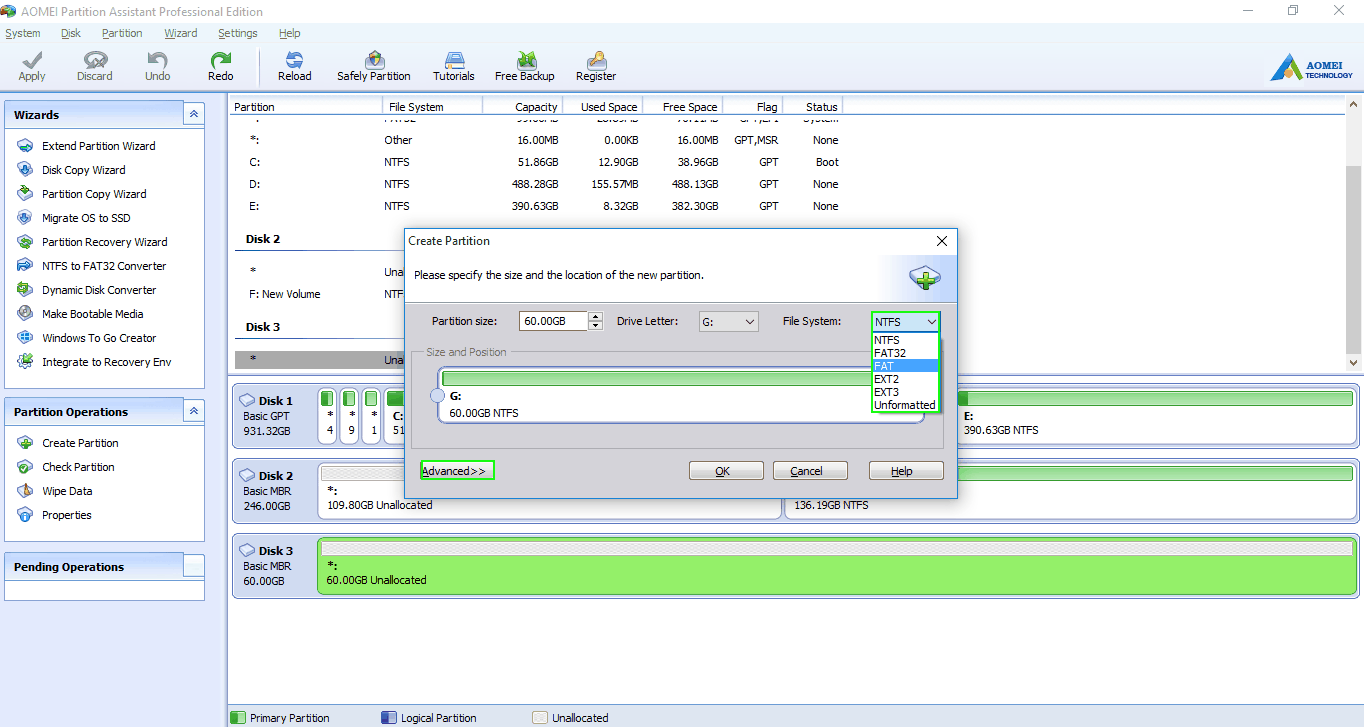
Task: Select the 136.19GB NTFS block on Disk 2
Action: [x=1070, y=491]
